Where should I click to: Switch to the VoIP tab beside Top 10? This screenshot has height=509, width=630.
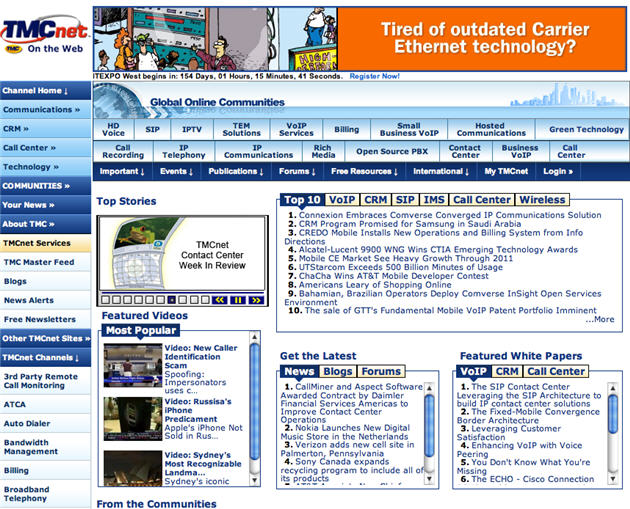(x=341, y=199)
